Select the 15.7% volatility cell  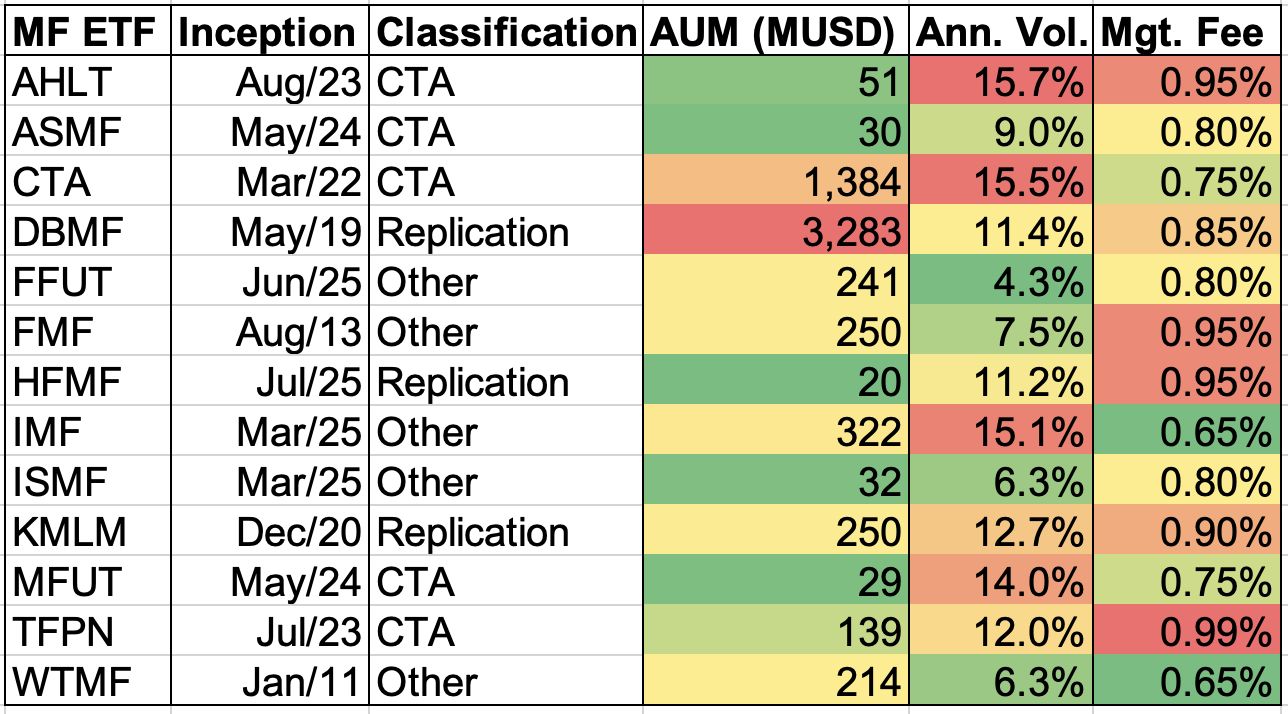(1002, 83)
